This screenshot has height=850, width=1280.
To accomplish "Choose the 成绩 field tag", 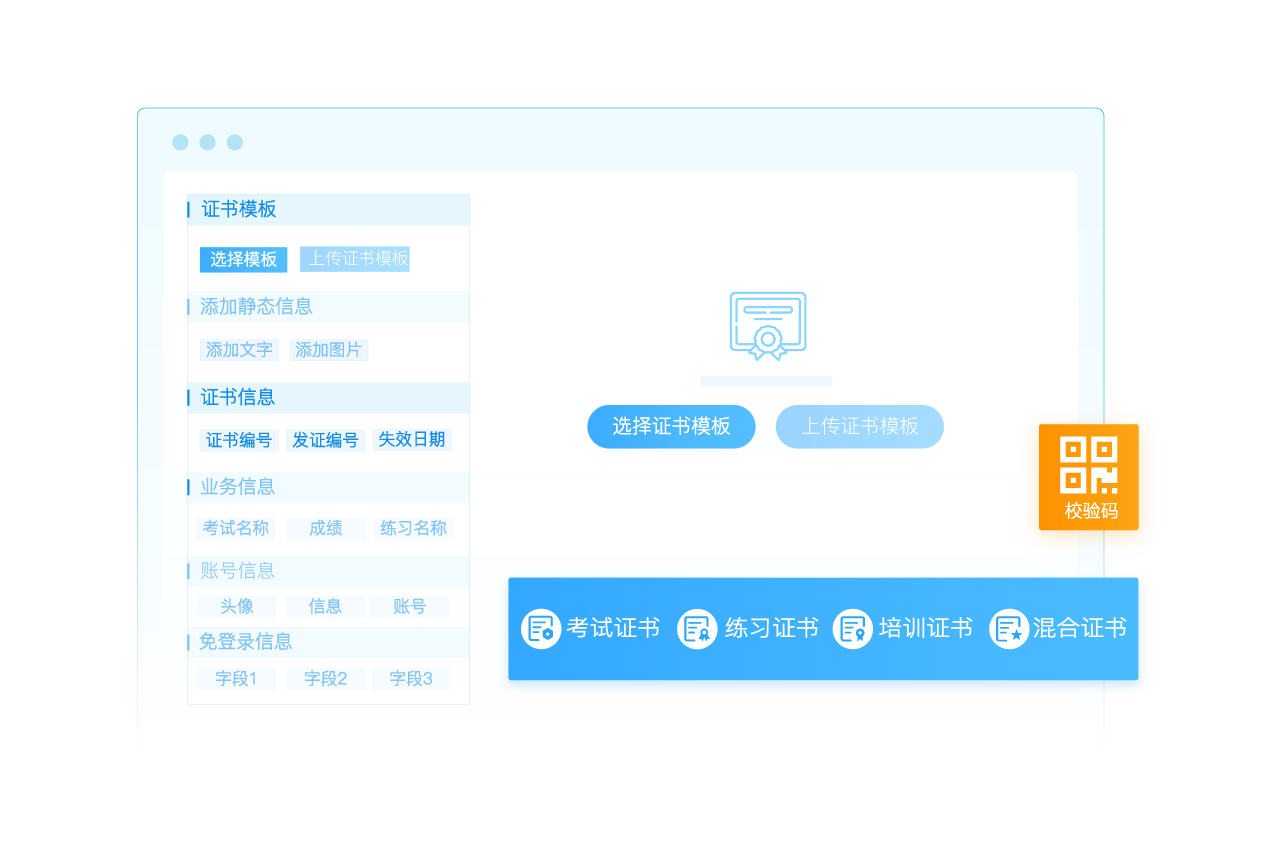I will 325,528.
